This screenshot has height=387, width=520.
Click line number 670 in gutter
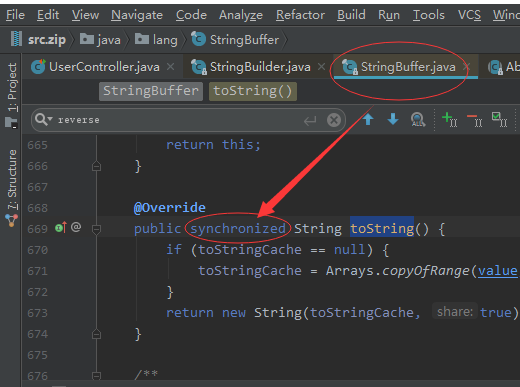[x=38, y=250]
